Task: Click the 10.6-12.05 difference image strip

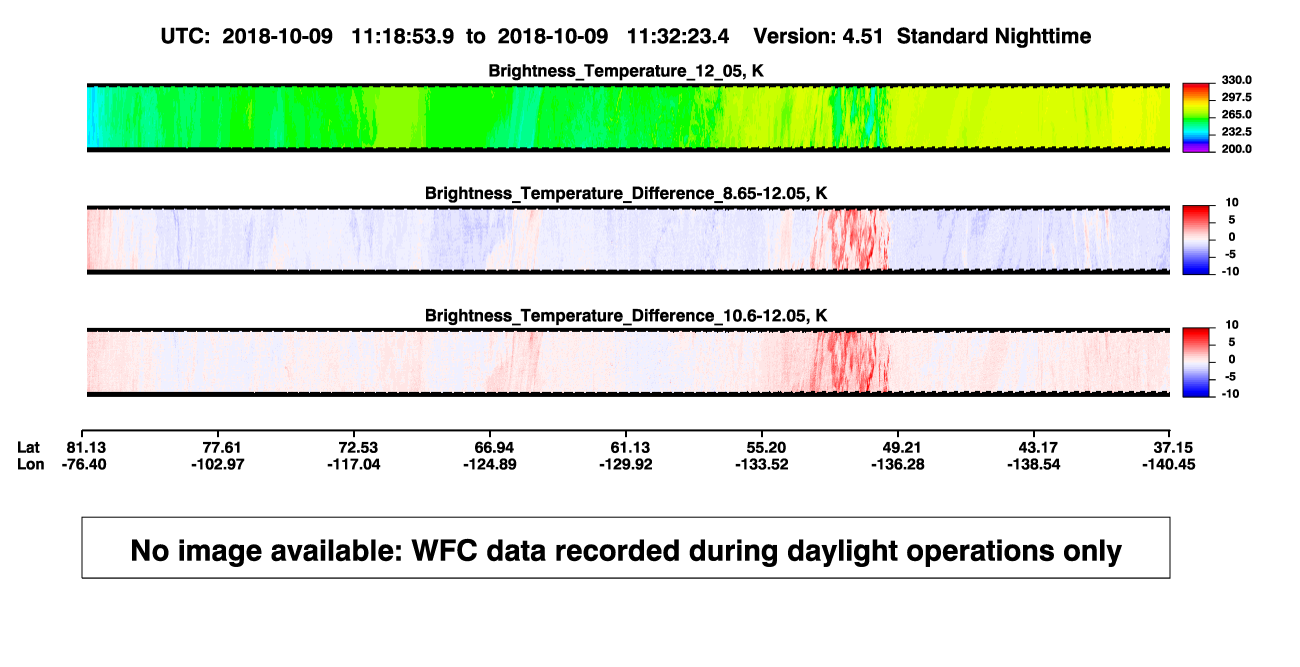Action: click(x=628, y=362)
